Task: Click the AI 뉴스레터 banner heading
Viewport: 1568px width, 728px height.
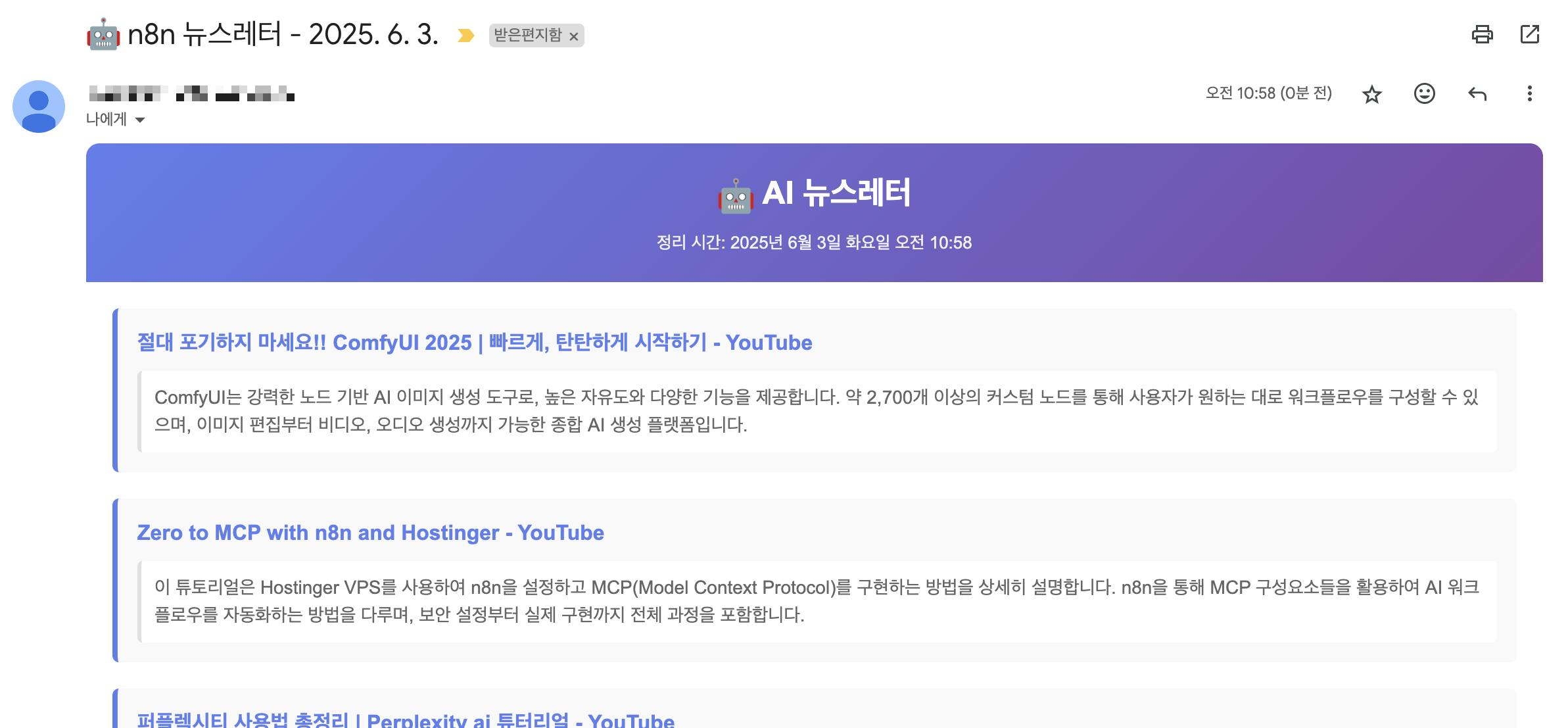Action: point(814,193)
